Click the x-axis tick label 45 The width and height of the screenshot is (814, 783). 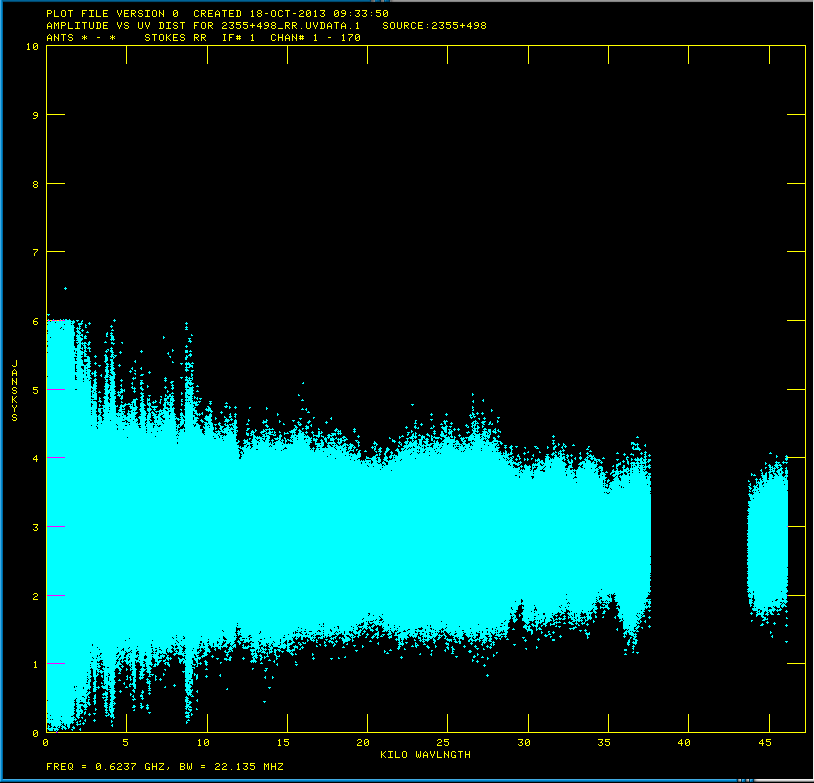[764, 743]
